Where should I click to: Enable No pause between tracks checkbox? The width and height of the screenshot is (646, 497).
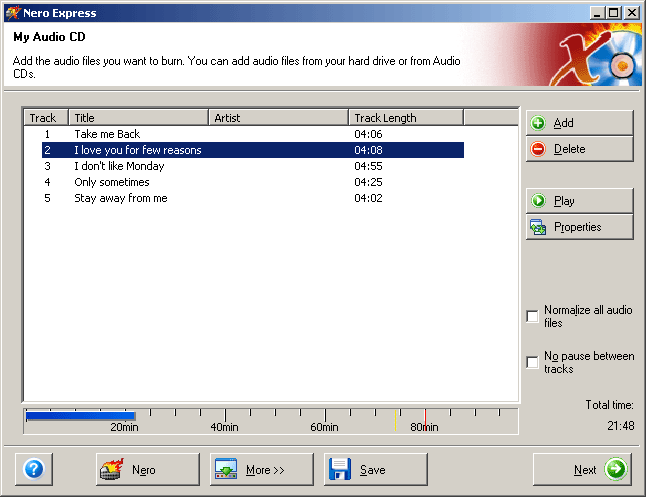(532, 363)
